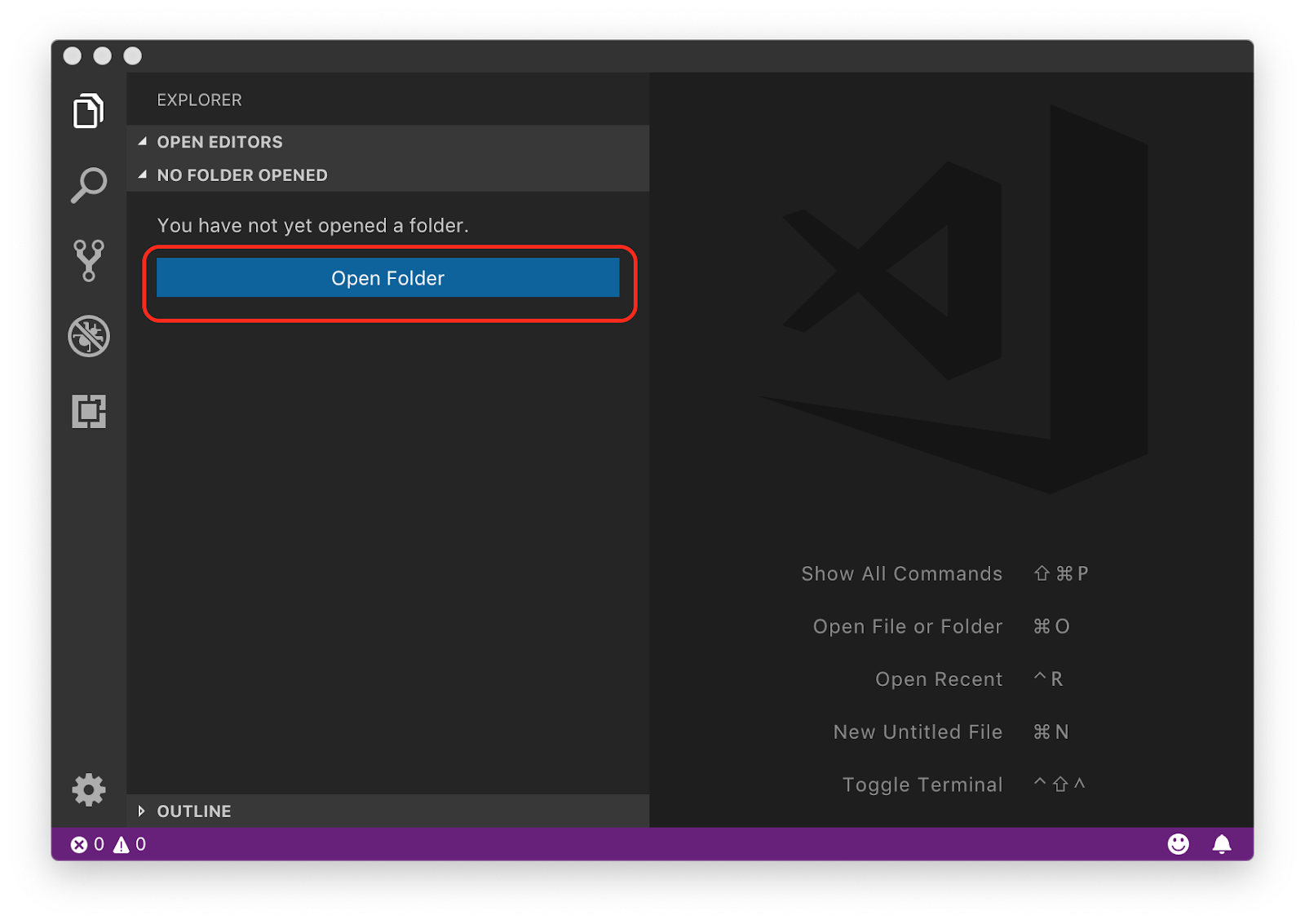This screenshot has width=1305, height=924.
Task: Open the Extensions view
Action: coord(88,411)
